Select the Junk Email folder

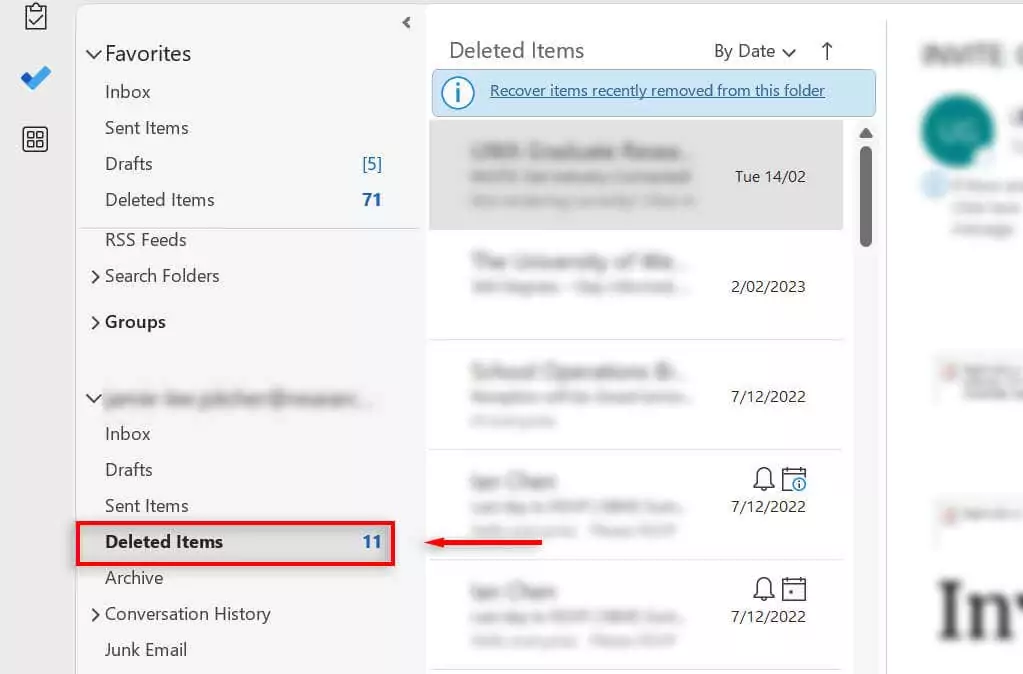[x=146, y=650]
